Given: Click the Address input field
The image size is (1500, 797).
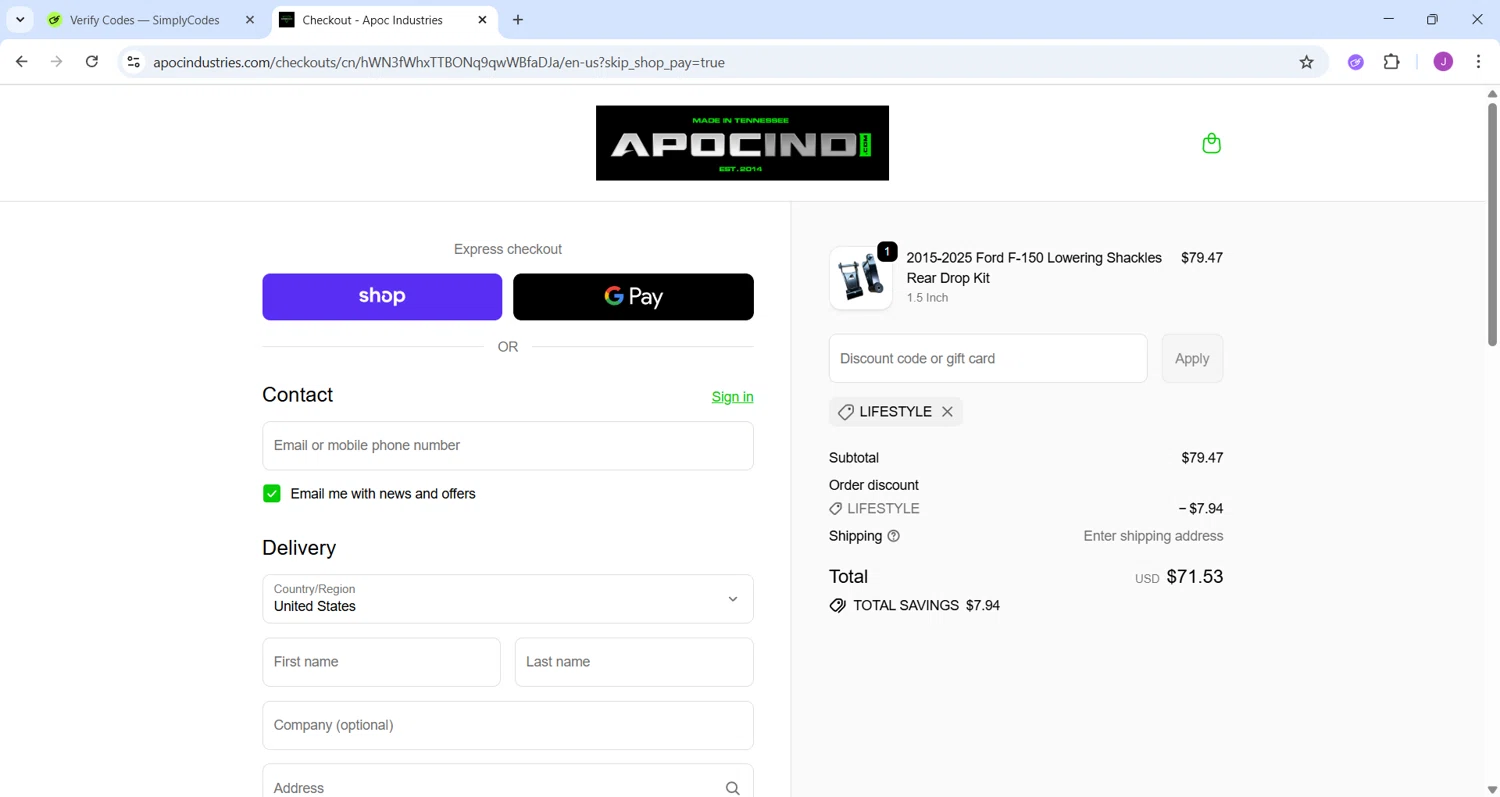Looking at the screenshot, I should [508, 782].
